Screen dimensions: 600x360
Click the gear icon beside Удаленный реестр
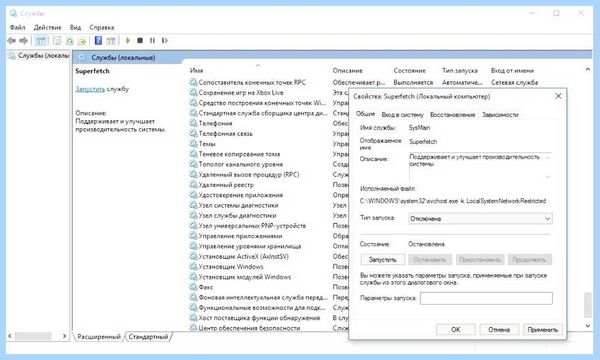tap(193, 185)
